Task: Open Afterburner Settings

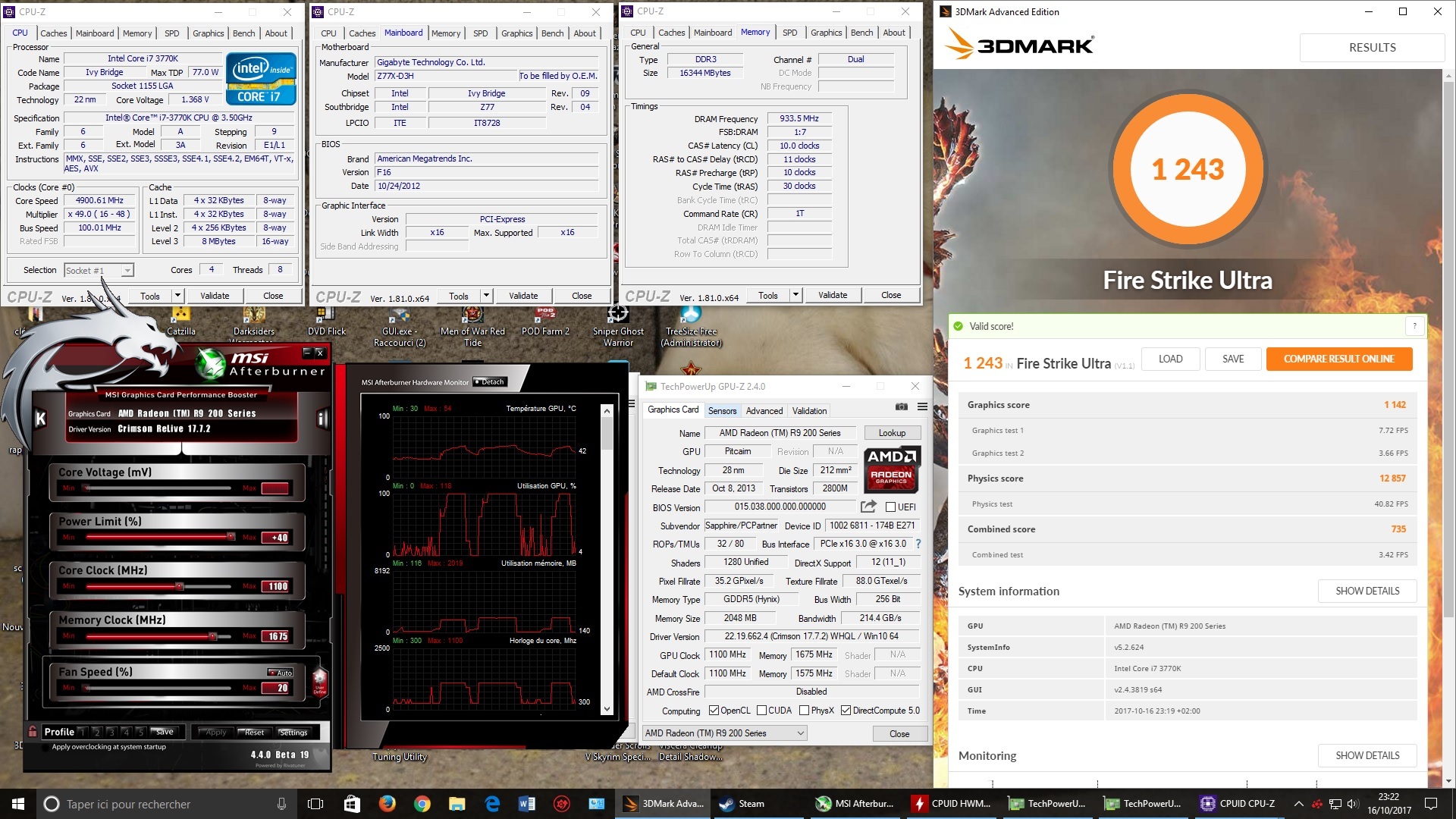Action: pyautogui.click(x=293, y=732)
